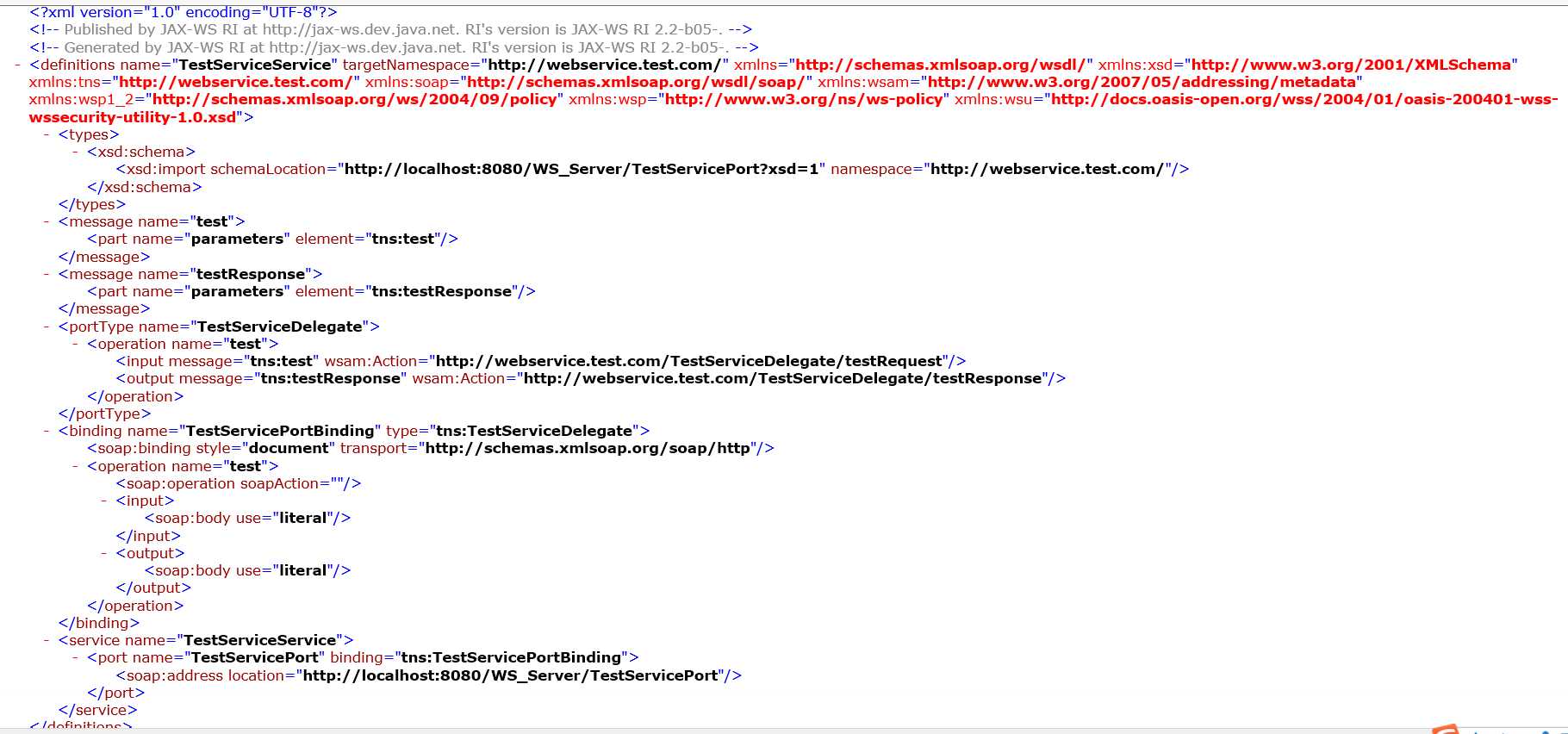Image resolution: width=1568 pixels, height=734 pixels.
Task: Click the closing /xsd:schema tag
Action: (145, 187)
